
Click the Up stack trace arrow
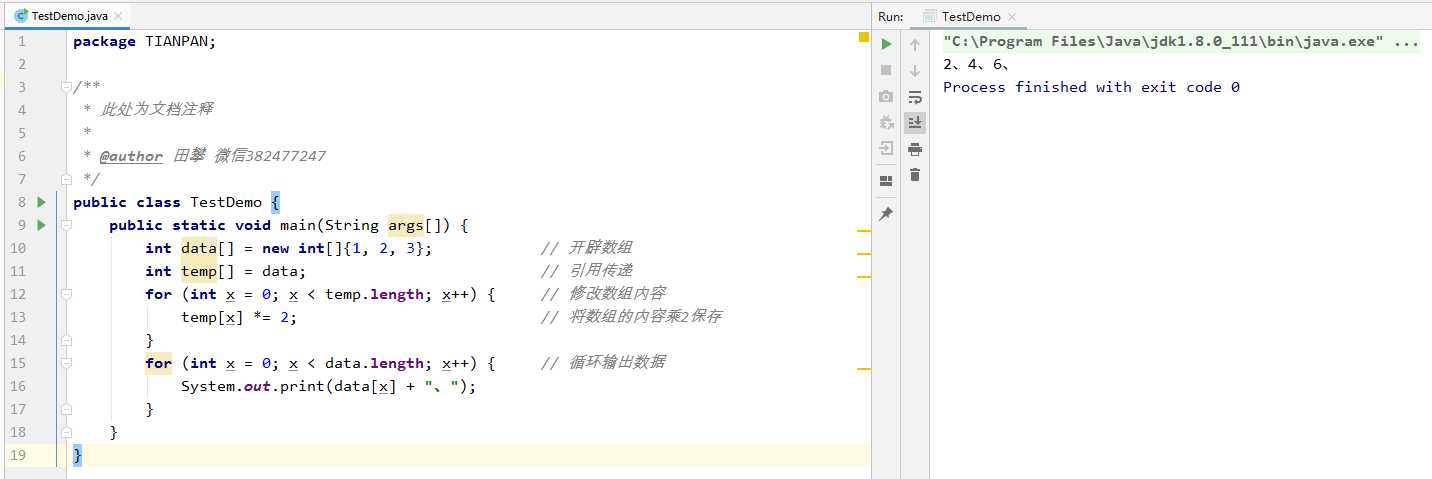click(915, 45)
